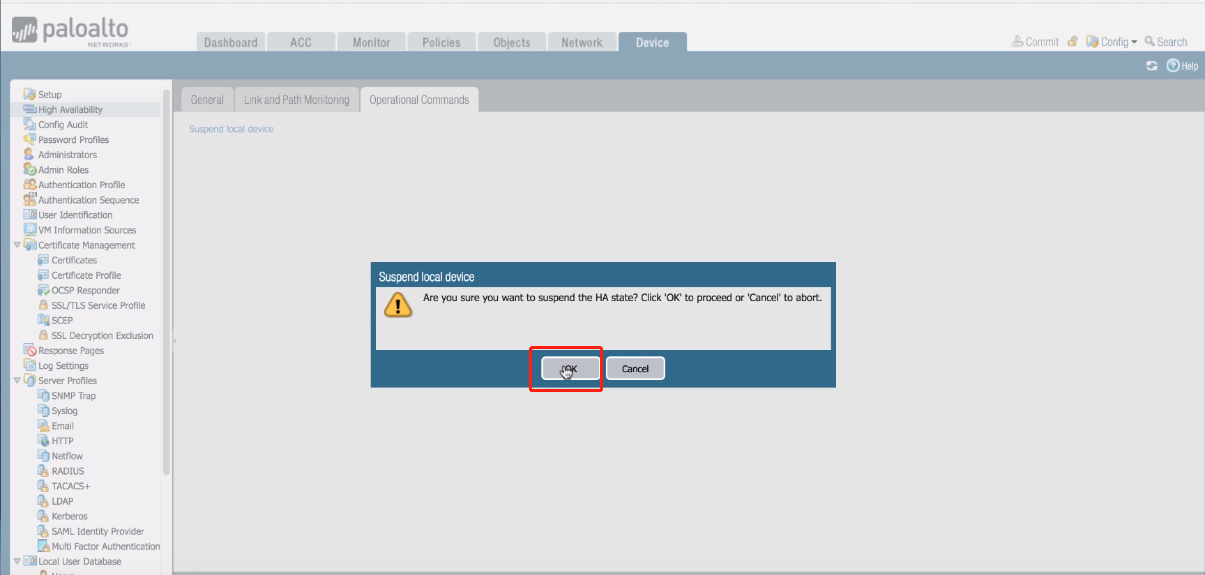Click the SCEP icon
Viewport: 1205px width, 575px height.
(43, 320)
